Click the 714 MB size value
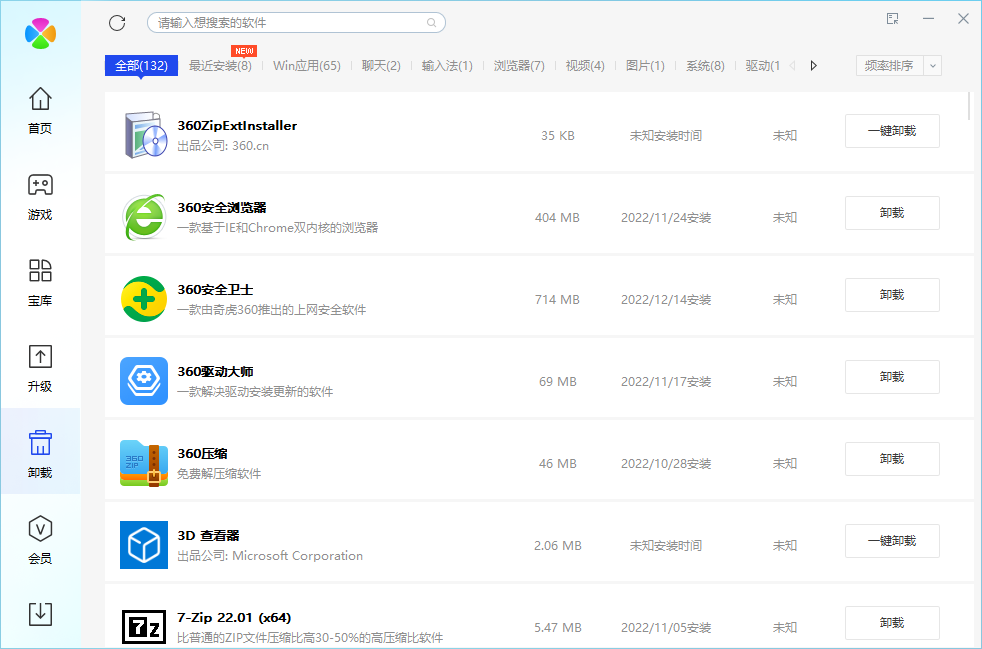Image resolution: width=982 pixels, height=649 pixels. (x=557, y=299)
